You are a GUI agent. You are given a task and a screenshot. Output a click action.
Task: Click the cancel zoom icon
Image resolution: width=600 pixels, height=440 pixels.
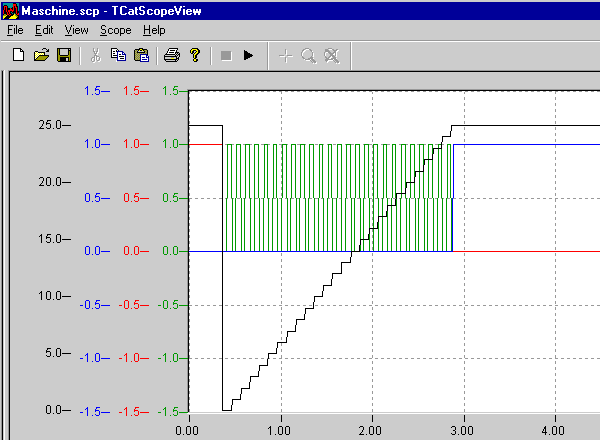331,56
